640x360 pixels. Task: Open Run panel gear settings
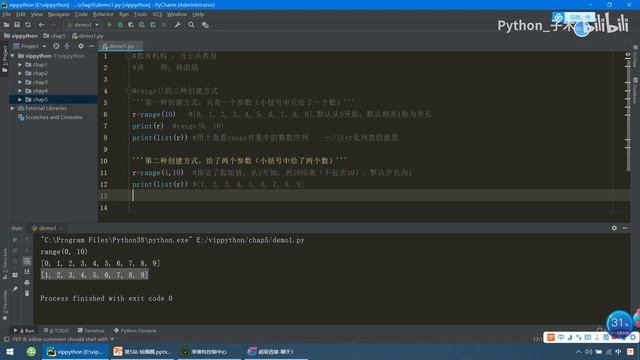point(614,228)
